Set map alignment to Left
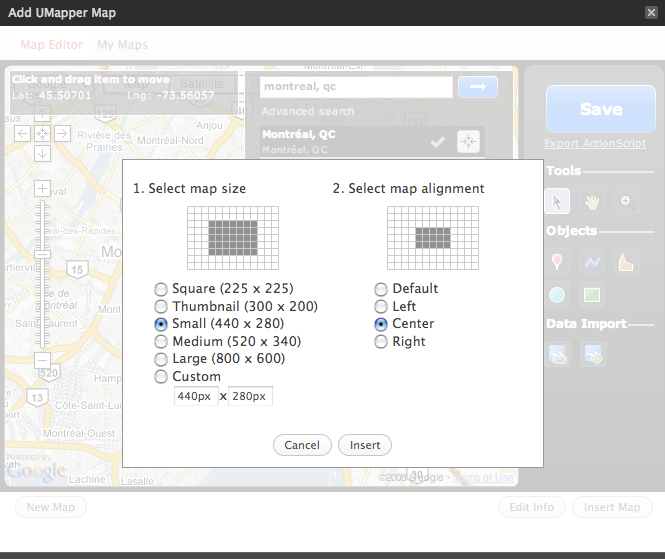665x559 pixels. [381, 307]
